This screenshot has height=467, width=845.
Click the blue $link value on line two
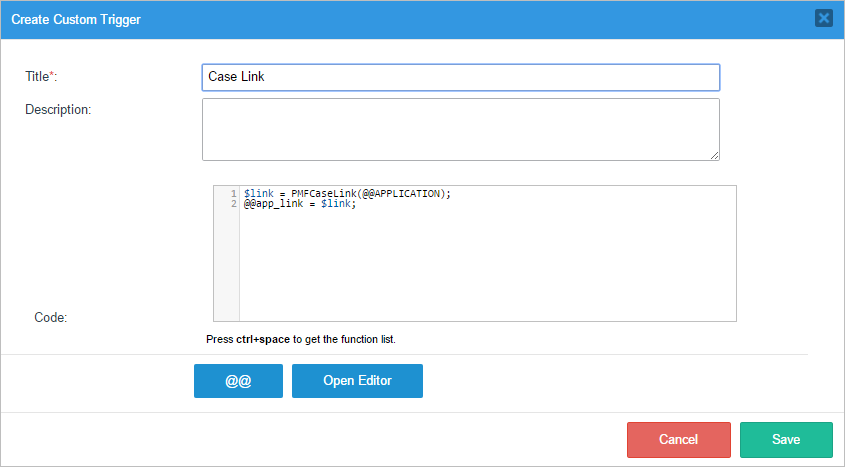pos(335,203)
